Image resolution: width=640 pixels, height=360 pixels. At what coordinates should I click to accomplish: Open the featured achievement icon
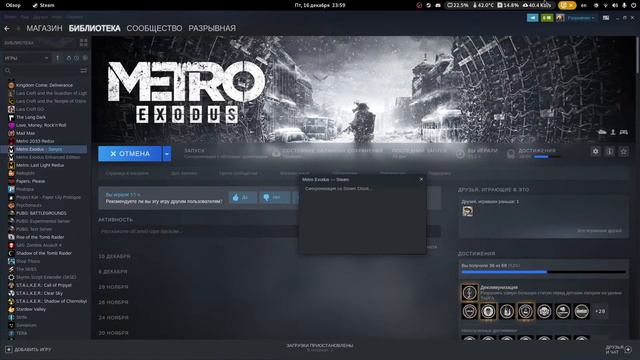[469, 292]
